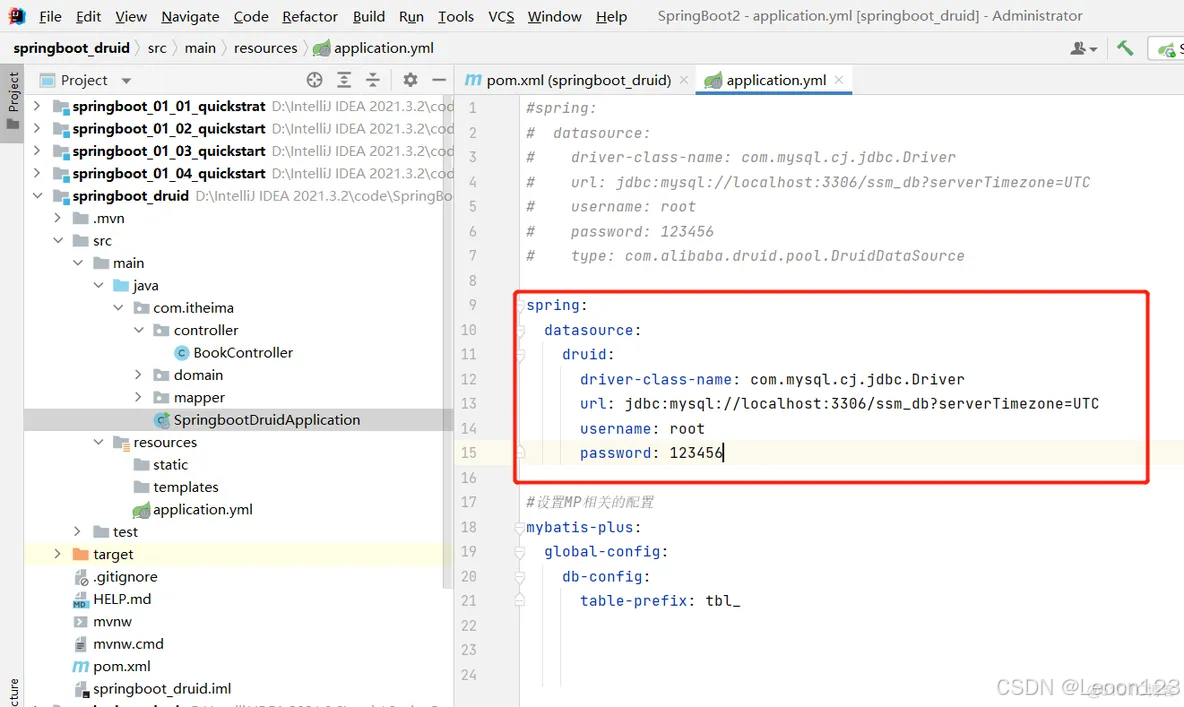
Task: Select SpringbootDruidApplication class icon
Action: [x=162, y=420]
